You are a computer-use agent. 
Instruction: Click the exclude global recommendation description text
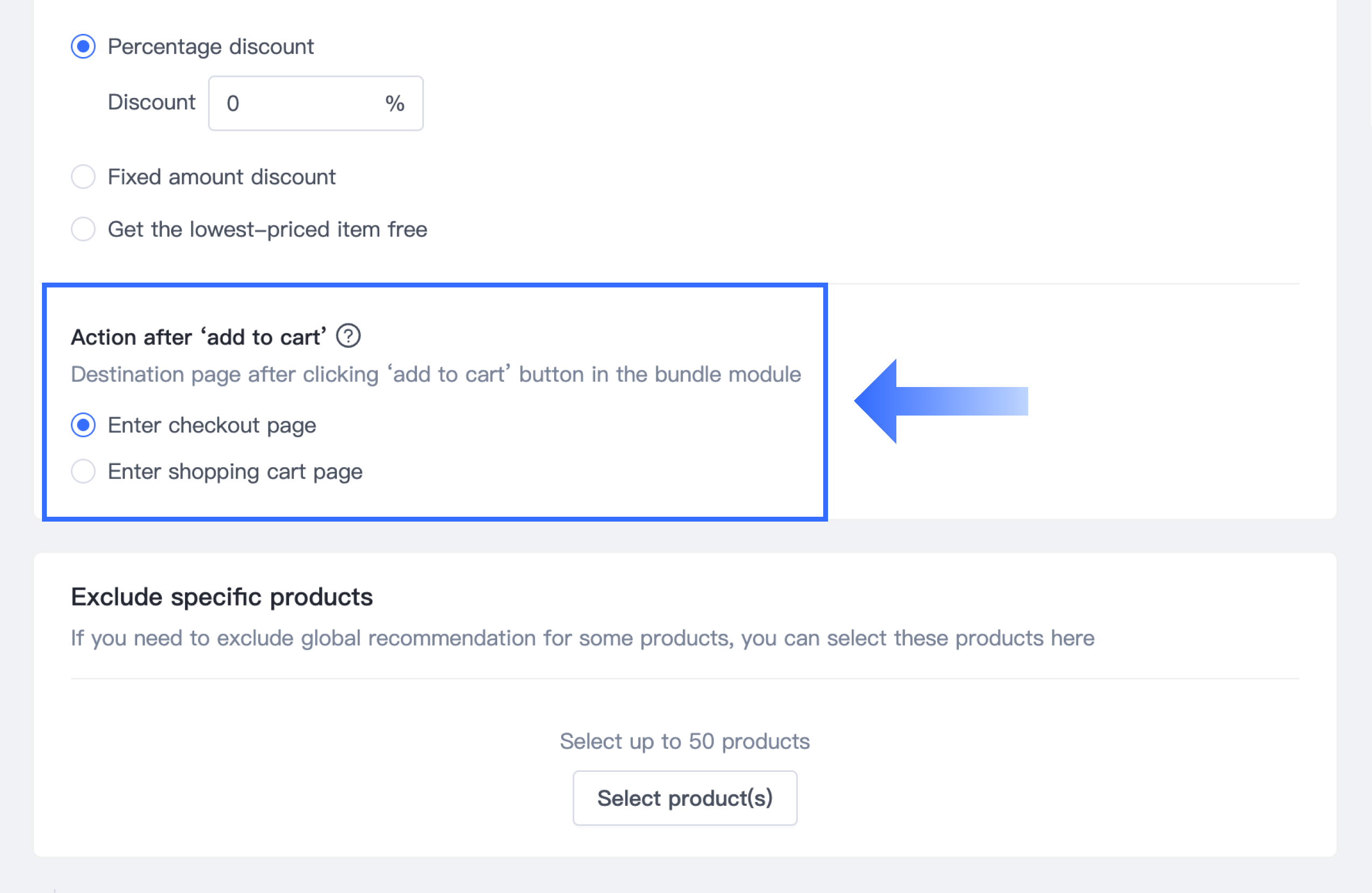click(x=582, y=638)
